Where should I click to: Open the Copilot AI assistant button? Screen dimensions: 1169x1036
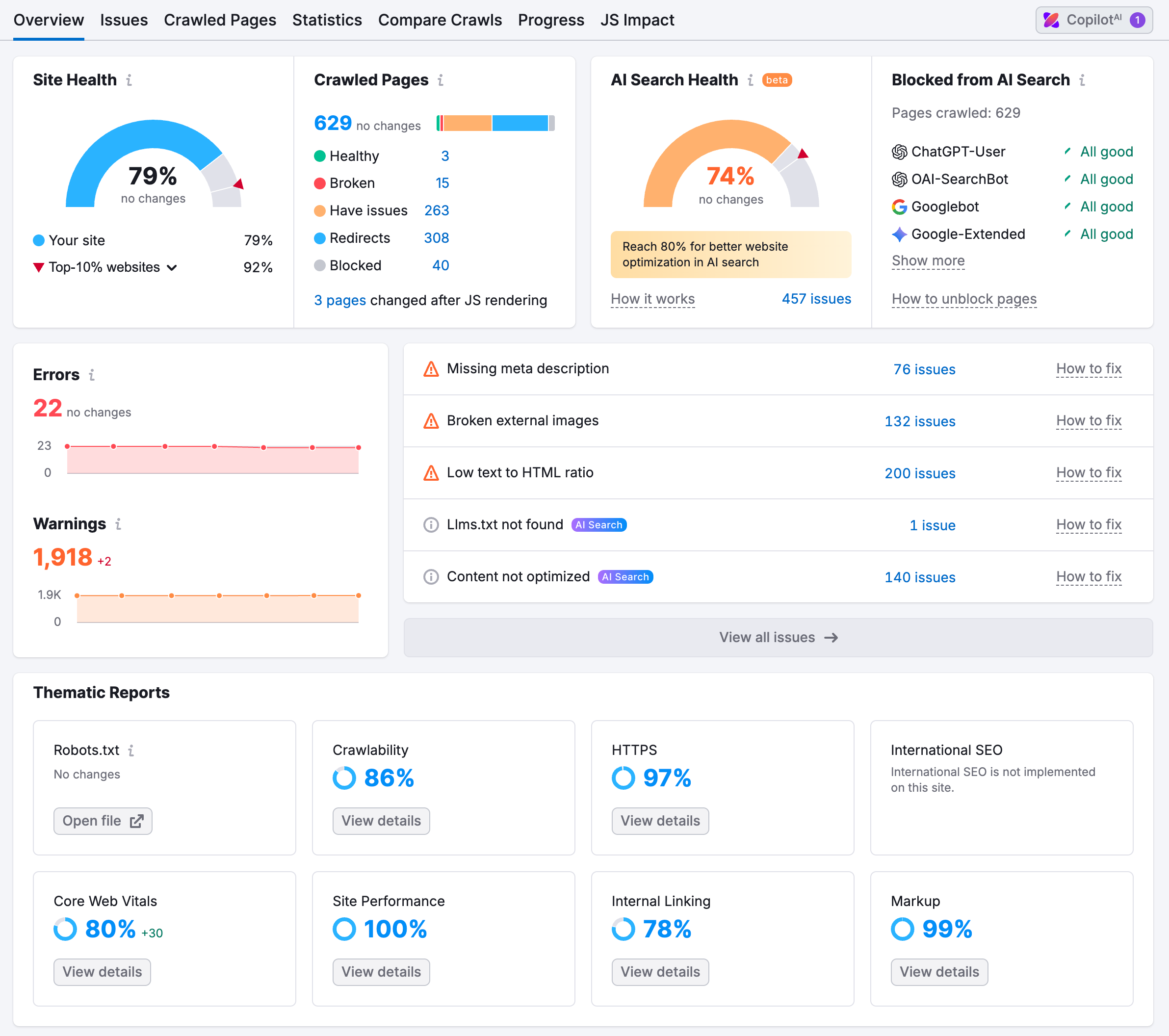(1093, 20)
